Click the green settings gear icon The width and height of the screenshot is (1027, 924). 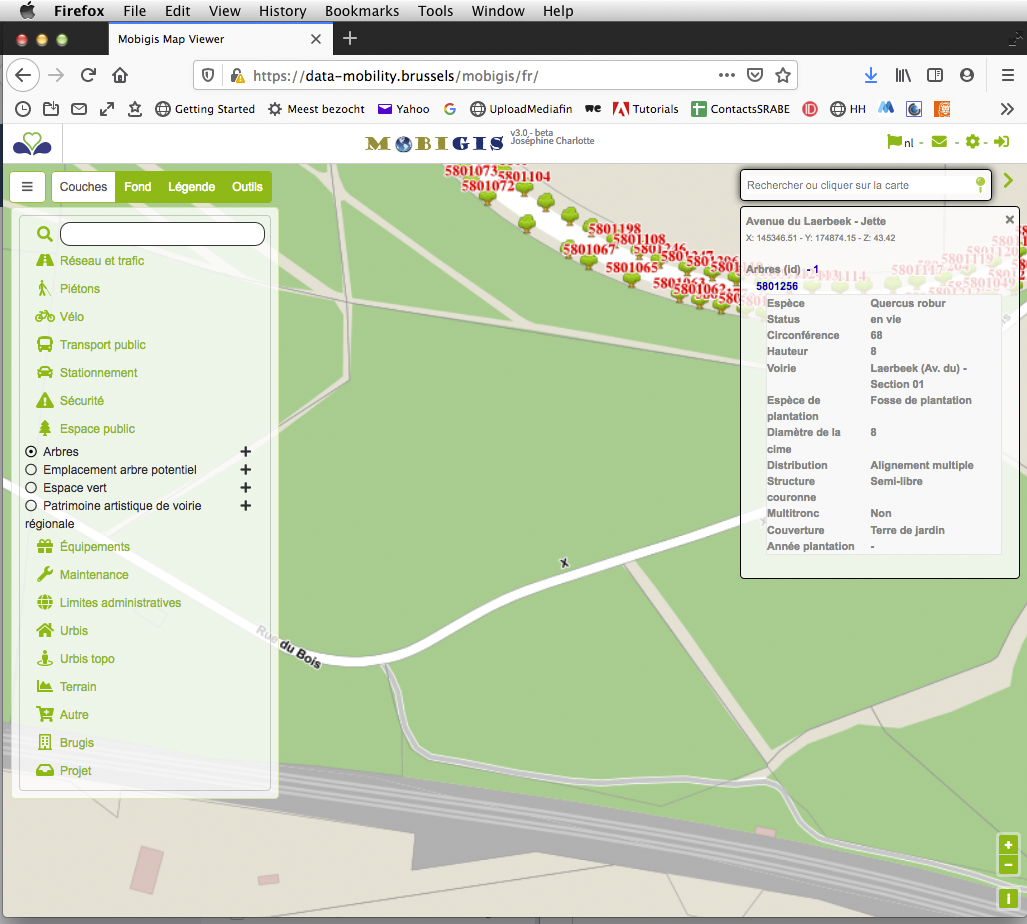coord(972,142)
